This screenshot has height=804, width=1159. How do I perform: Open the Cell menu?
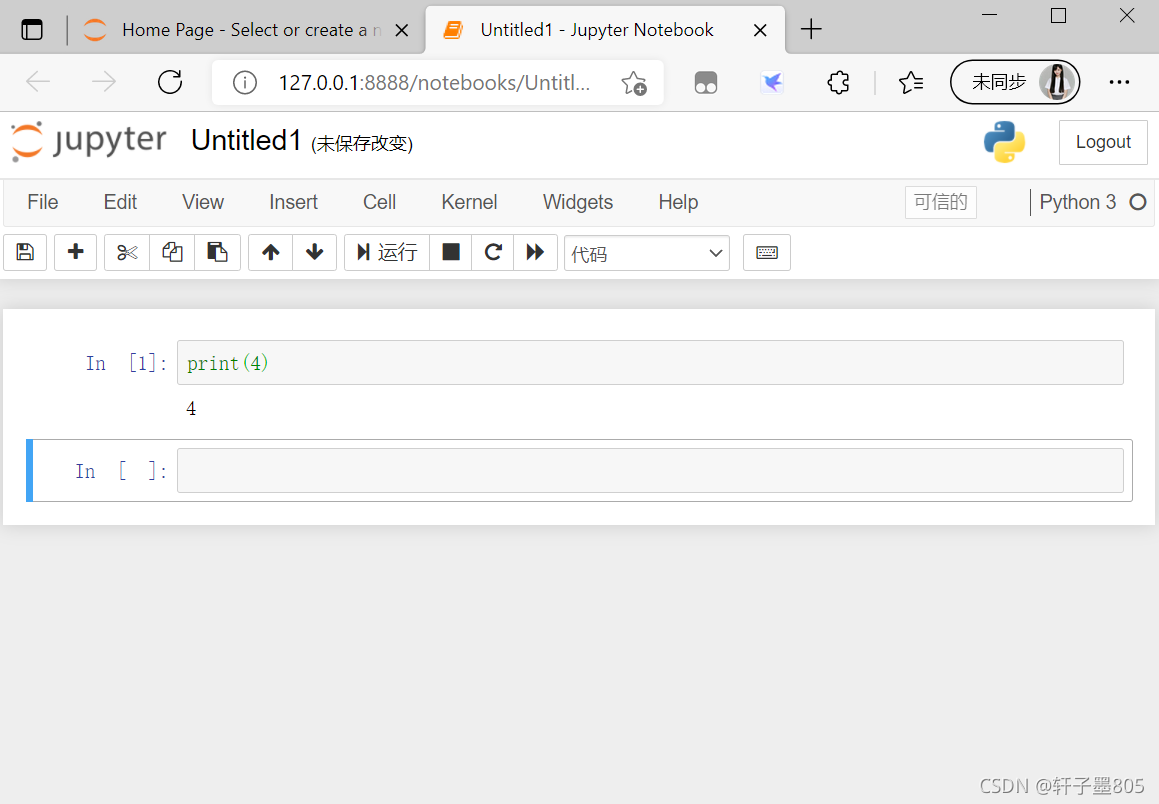pos(379,202)
